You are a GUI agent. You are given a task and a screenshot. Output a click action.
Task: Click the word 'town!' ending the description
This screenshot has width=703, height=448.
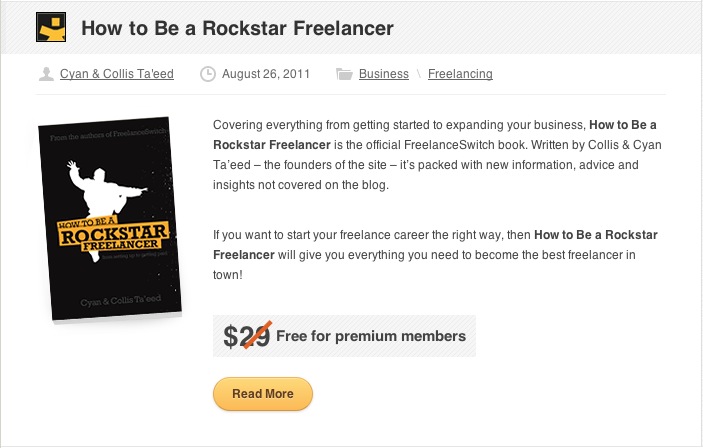click(x=228, y=274)
